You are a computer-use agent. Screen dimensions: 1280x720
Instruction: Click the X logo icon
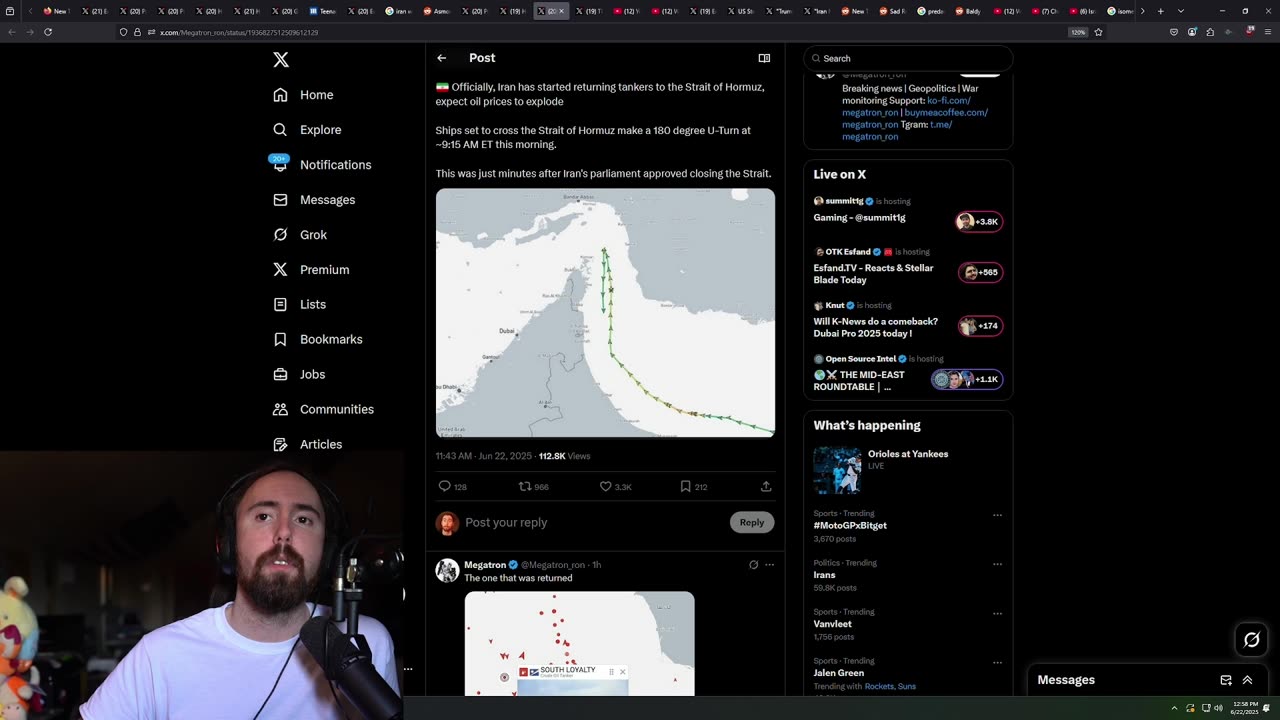pos(281,60)
